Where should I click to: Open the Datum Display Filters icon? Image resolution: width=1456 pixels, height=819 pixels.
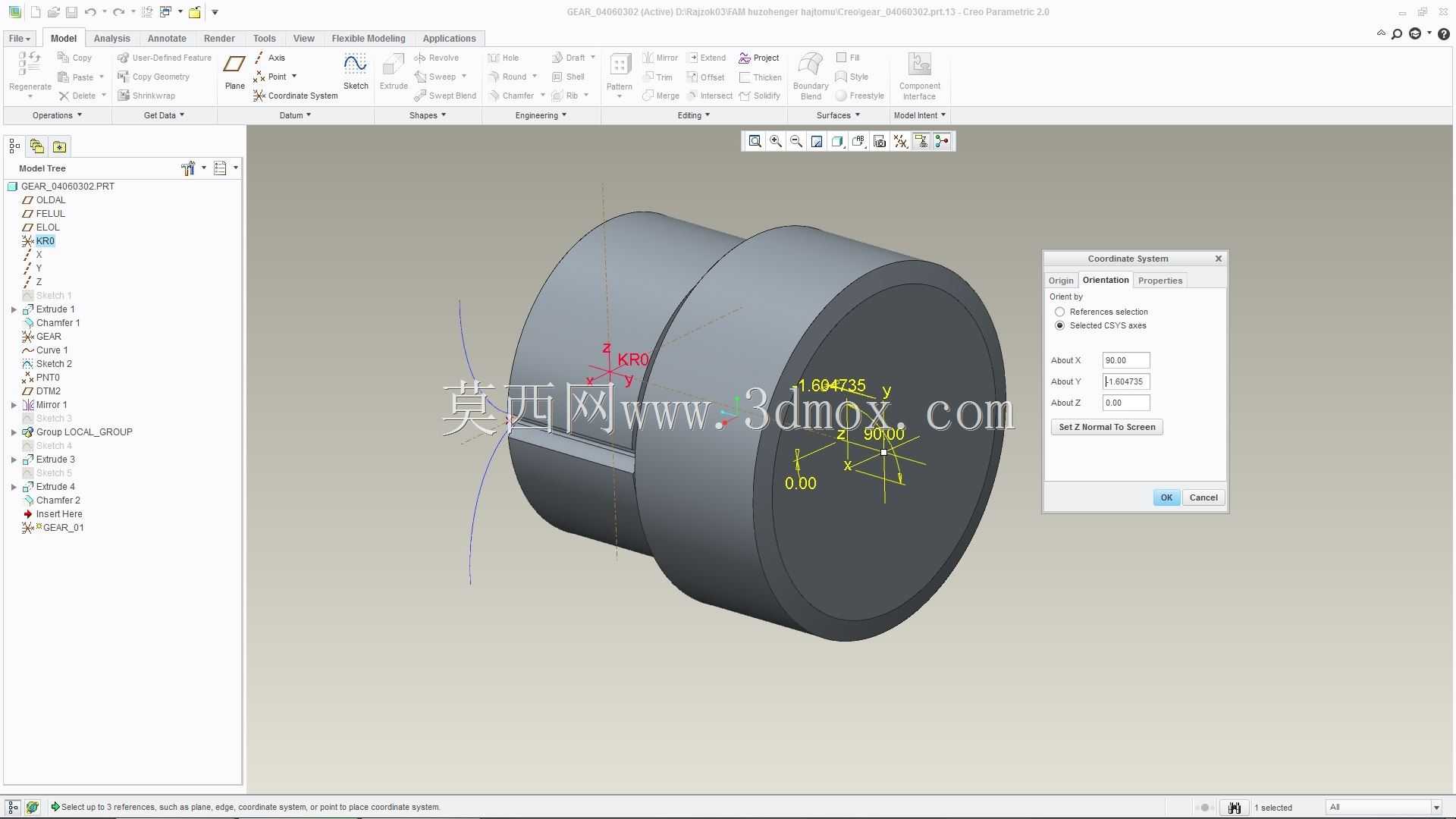(x=900, y=141)
